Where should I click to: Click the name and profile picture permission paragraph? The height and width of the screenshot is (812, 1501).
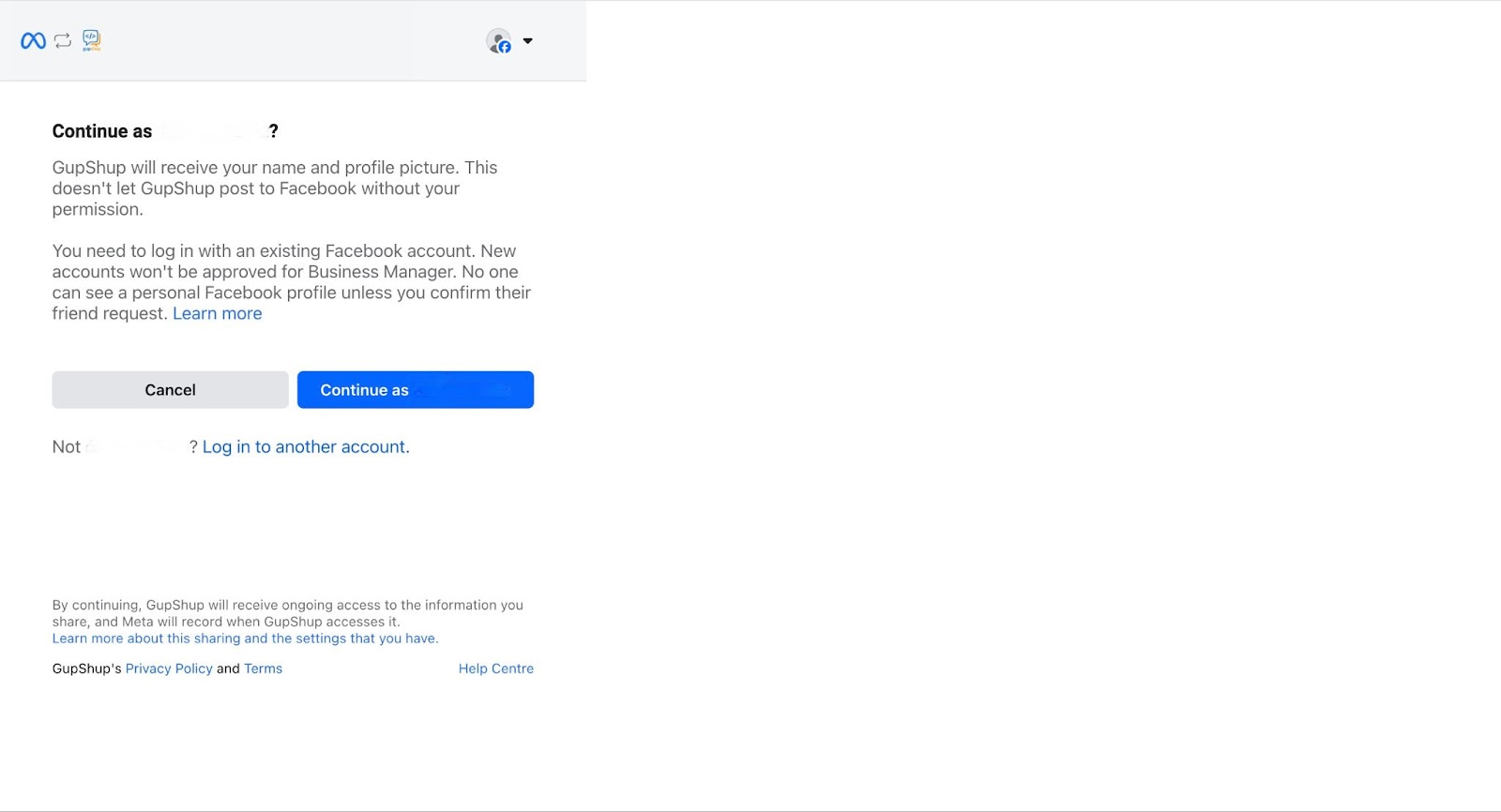(x=275, y=188)
